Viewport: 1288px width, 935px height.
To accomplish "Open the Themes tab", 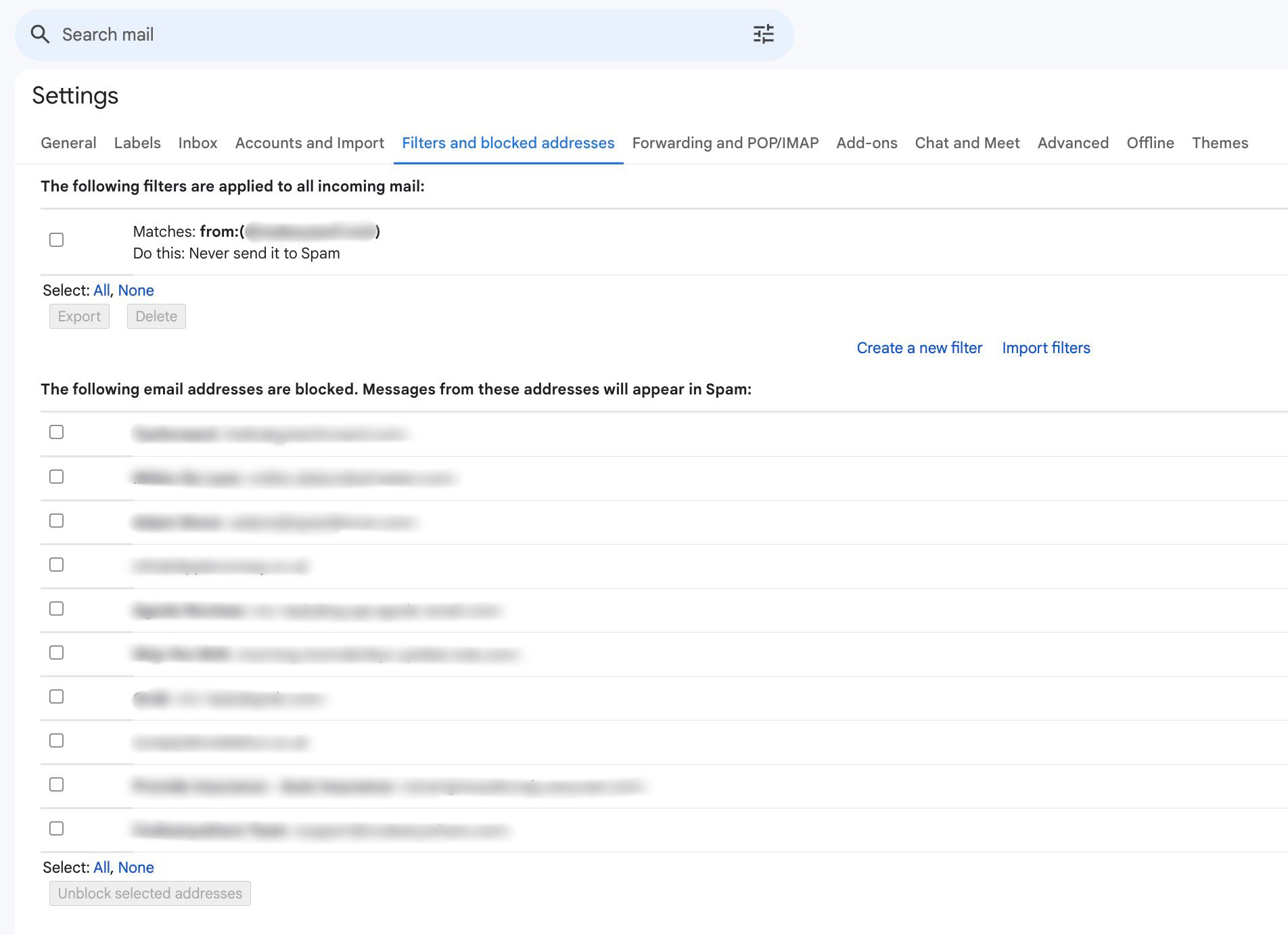I will point(1220,143).
